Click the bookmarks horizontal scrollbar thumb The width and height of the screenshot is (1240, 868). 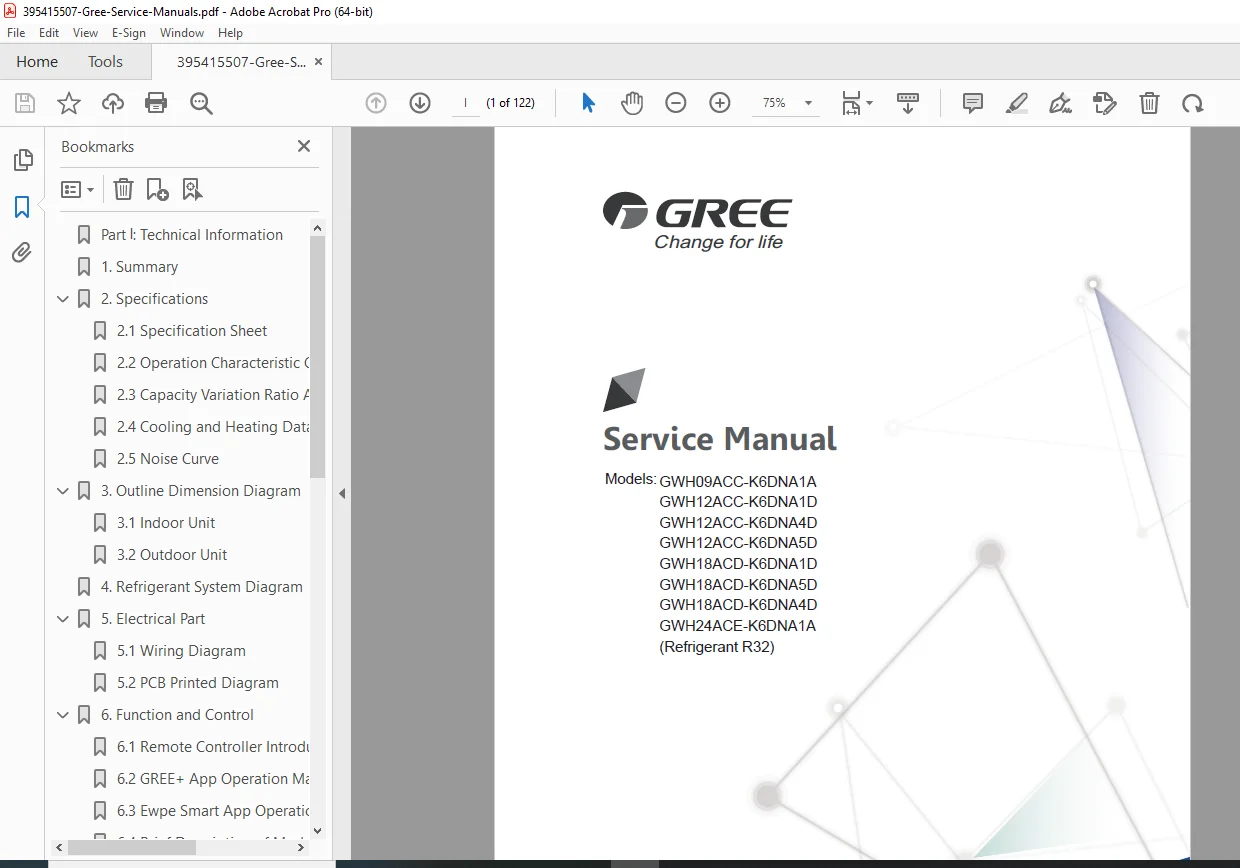tap(131, 847)
